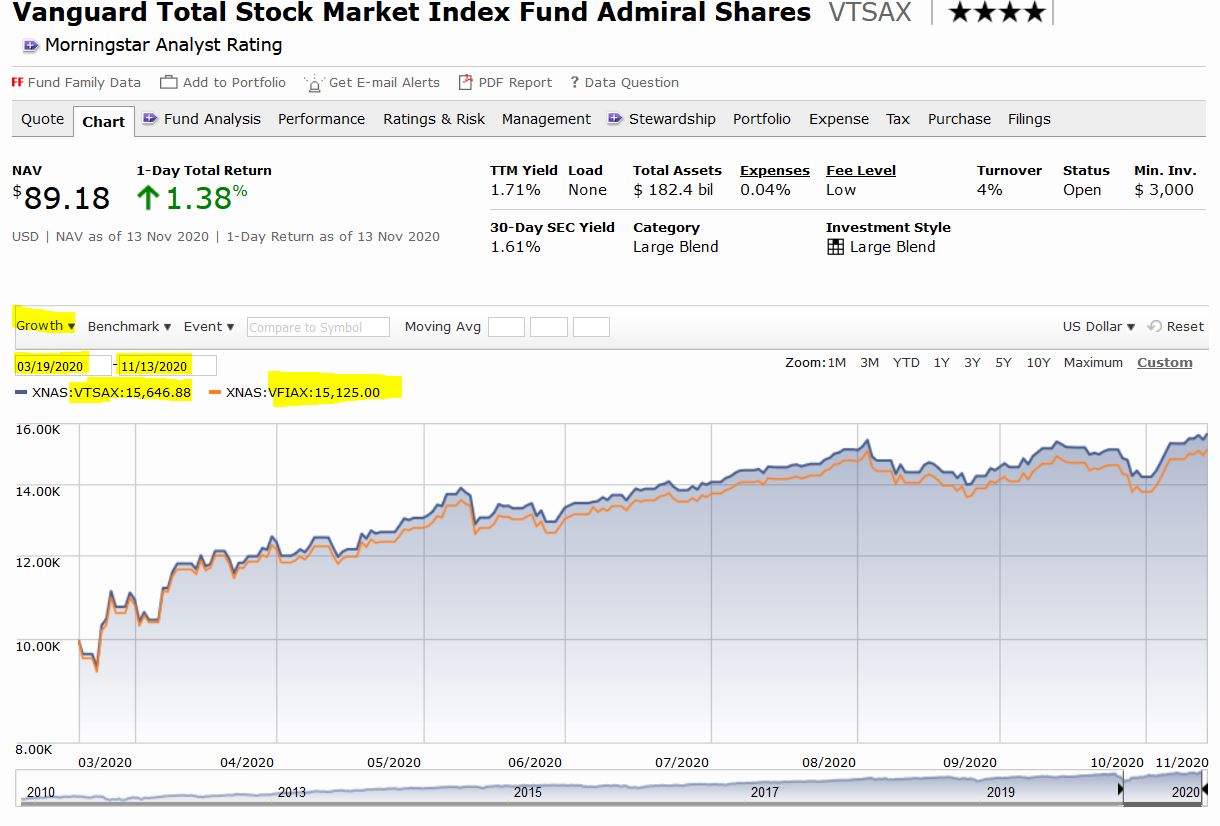This screenshot has height=826, width=1220.
Task: Click the four-star Morningstar rating
Action: tap(996, 13)
